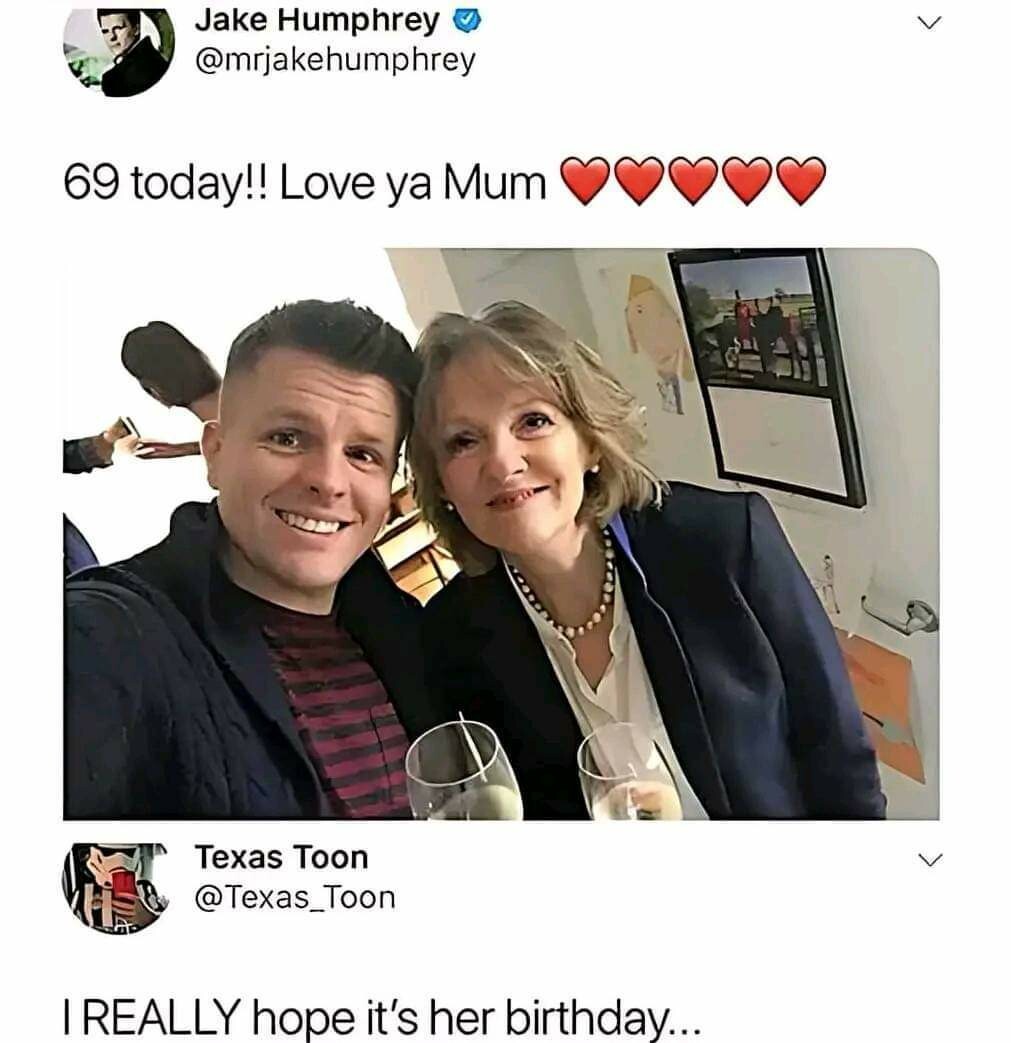
Task: Open the chevron menu on Texas Toon's reply
Action: click(929, 860)
